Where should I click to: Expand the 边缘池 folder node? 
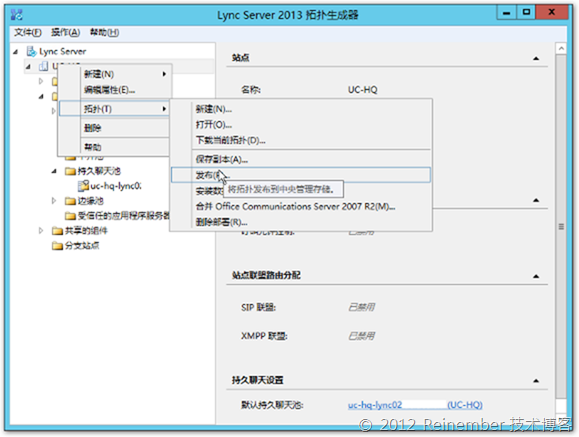tap(54, 201)
